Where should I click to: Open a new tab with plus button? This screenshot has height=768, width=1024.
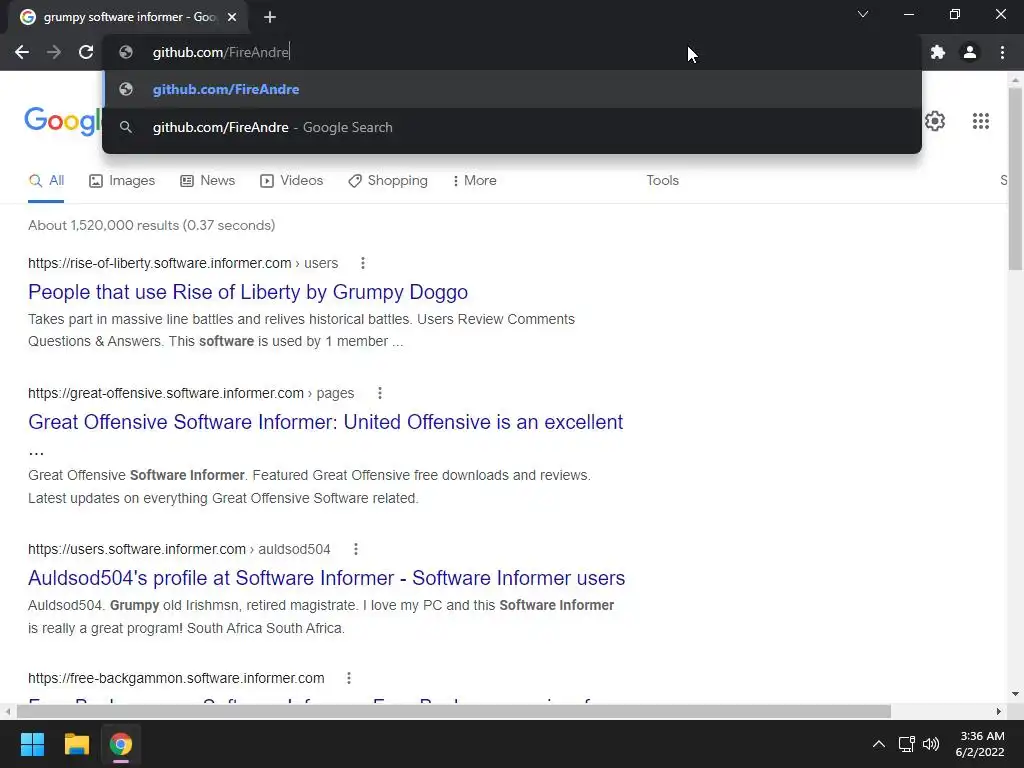tap(270, 17)
